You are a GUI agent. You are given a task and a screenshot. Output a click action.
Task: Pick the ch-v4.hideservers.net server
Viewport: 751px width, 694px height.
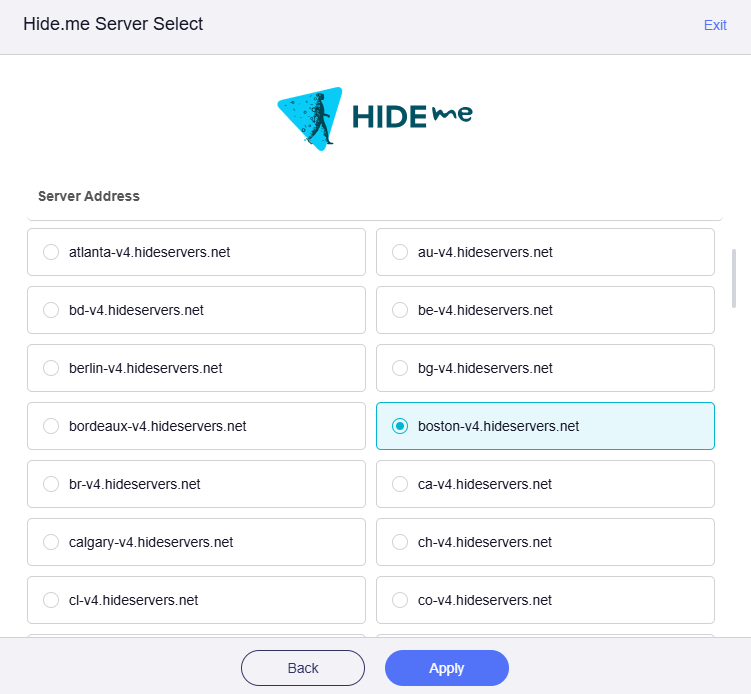coord(400,542)
